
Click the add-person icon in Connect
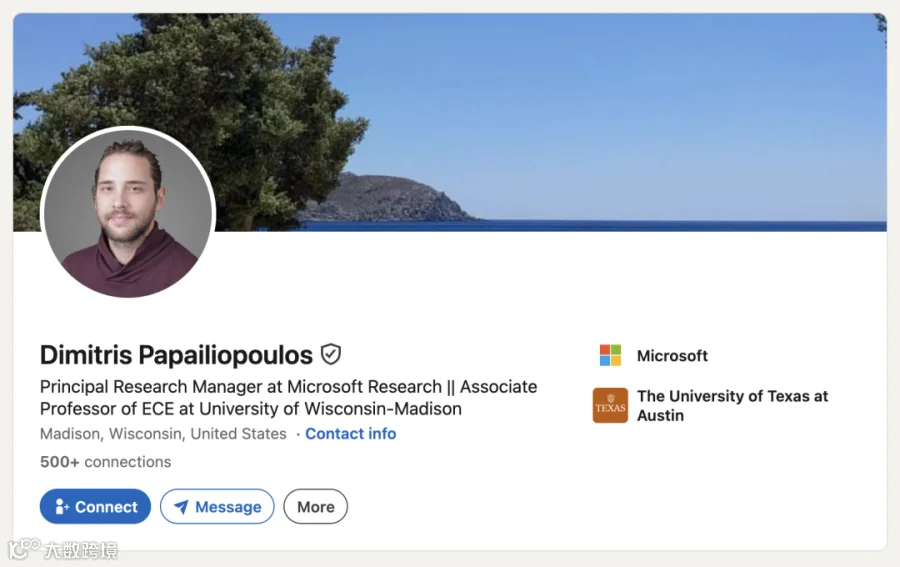pos(61,506)
